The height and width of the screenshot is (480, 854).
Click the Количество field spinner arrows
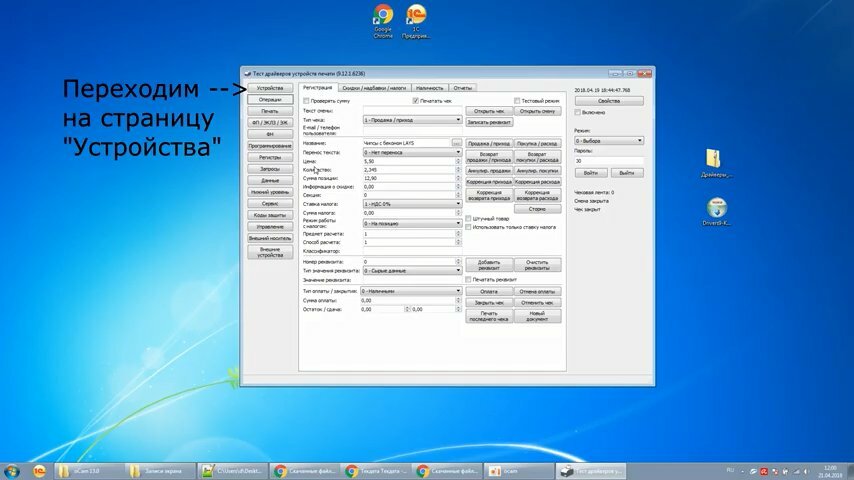click(x=458, y=169)
